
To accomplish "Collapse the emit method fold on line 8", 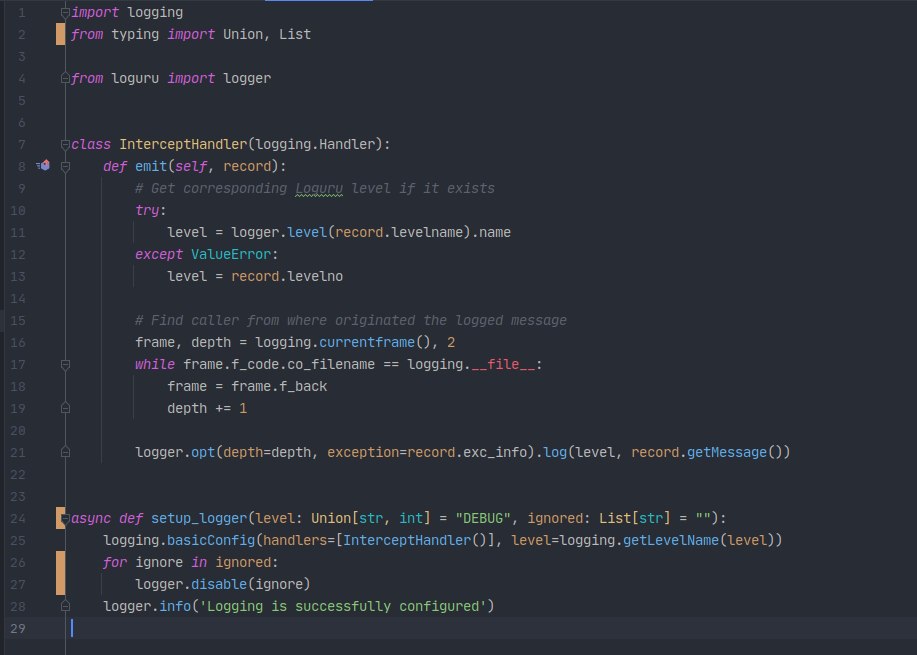I will point(66,167).
